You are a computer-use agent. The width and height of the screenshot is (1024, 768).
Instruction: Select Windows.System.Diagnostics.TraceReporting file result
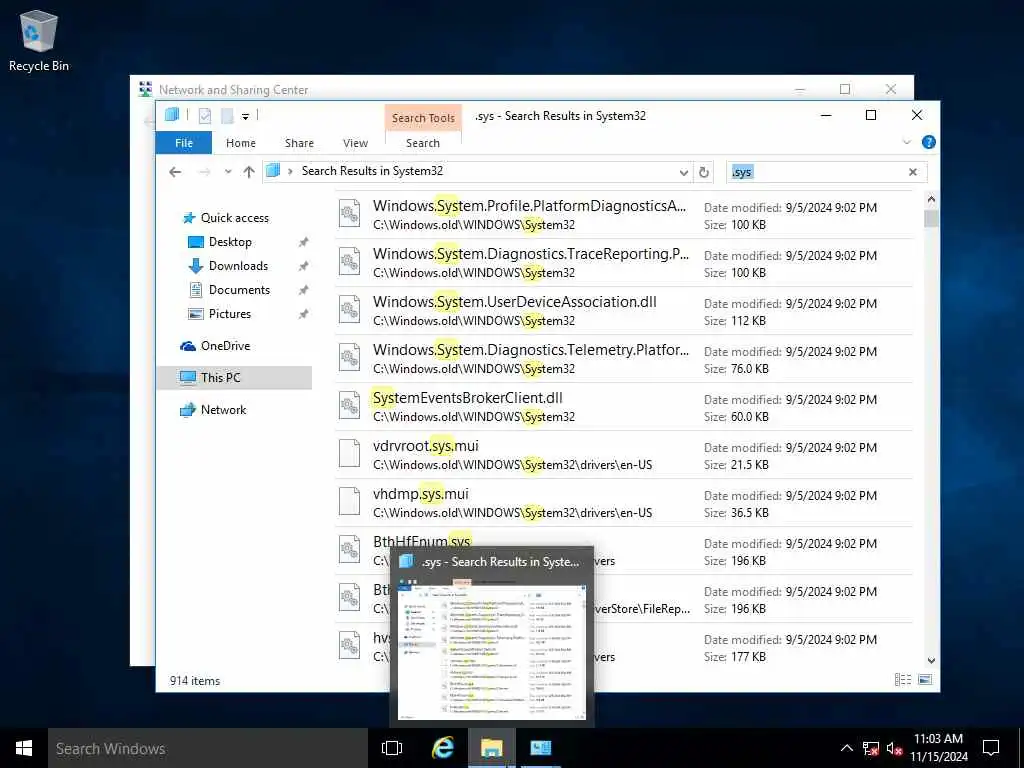click(624, 263)
